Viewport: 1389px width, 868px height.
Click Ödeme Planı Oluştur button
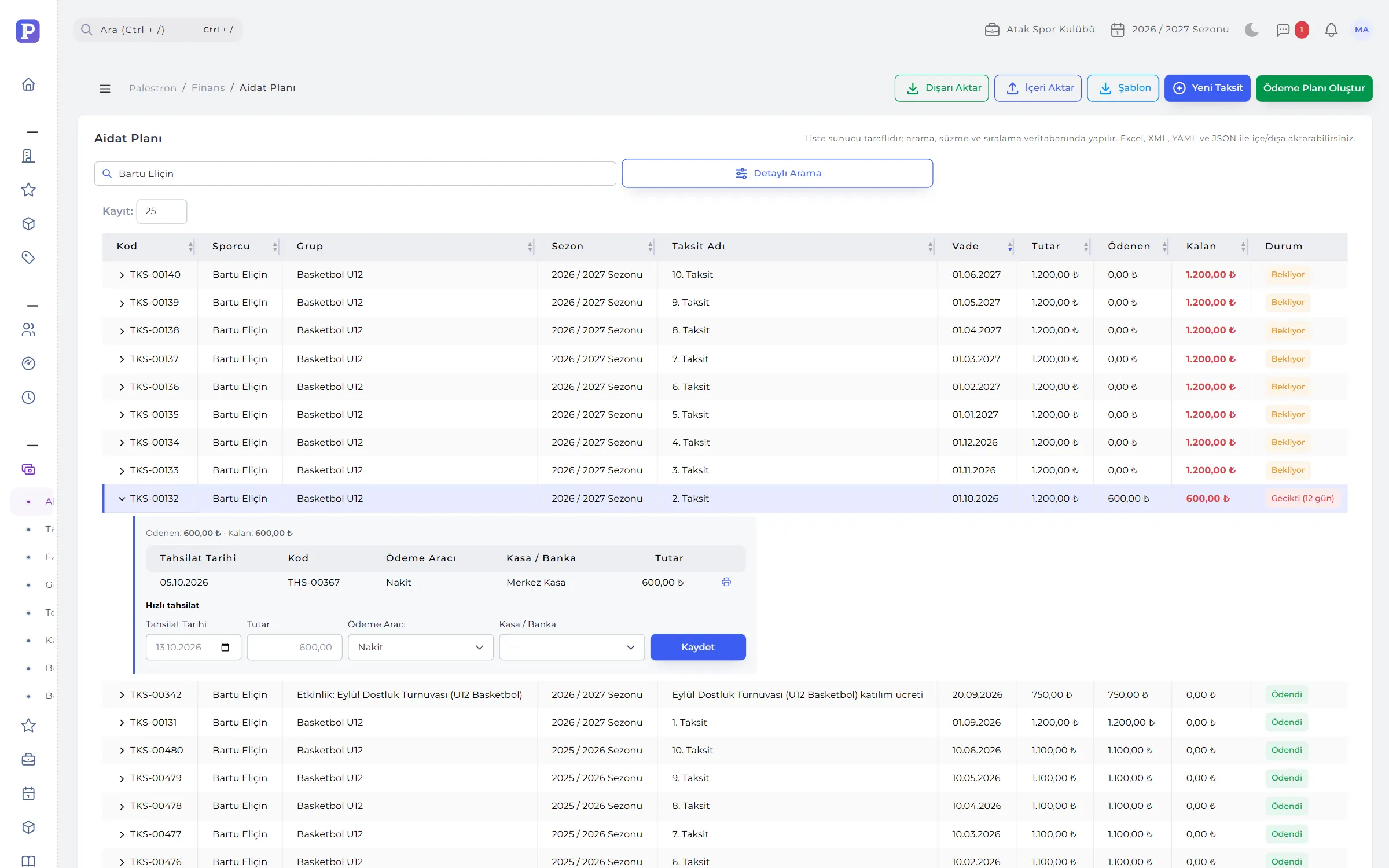(x=1314, y=89)
